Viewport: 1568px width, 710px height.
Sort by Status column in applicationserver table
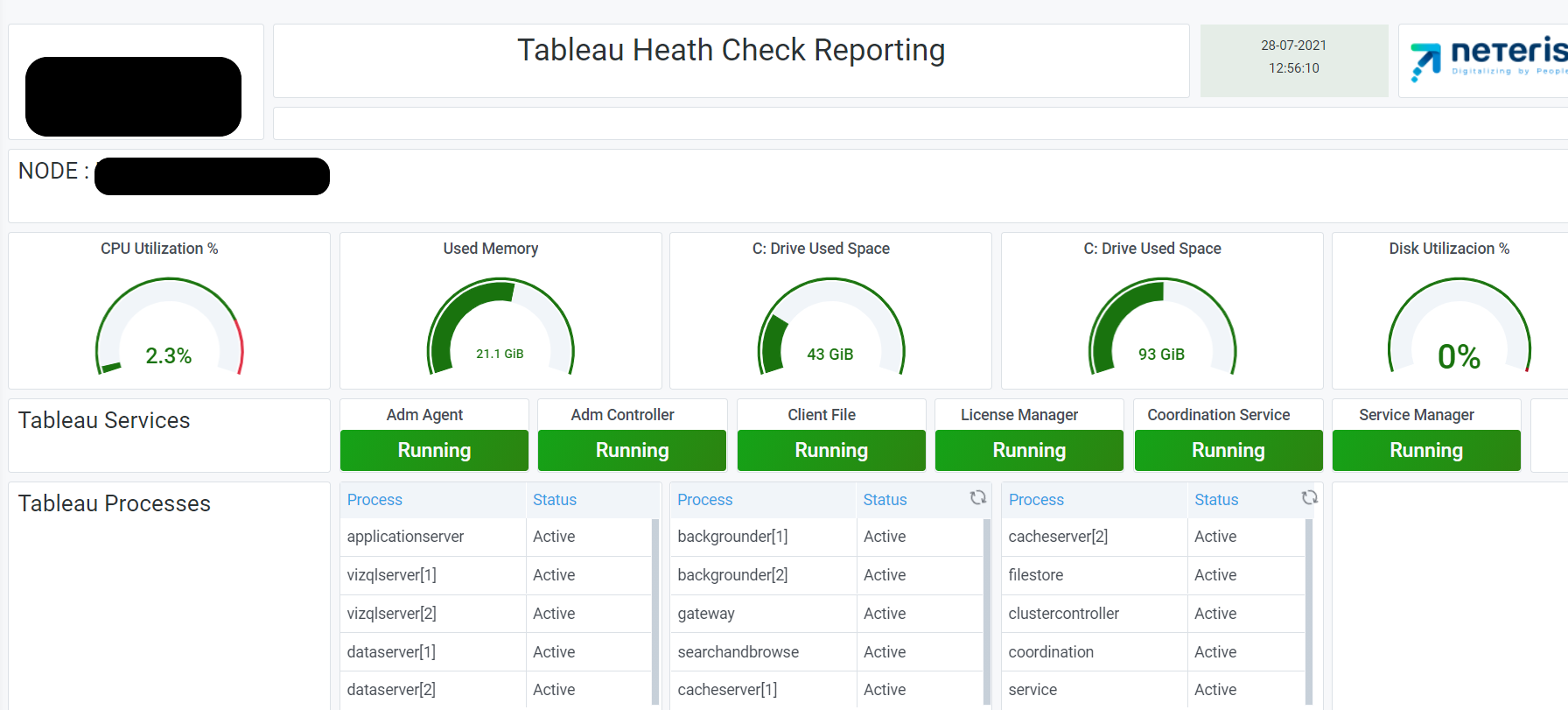pyautogui.click(x=555, y=500)
